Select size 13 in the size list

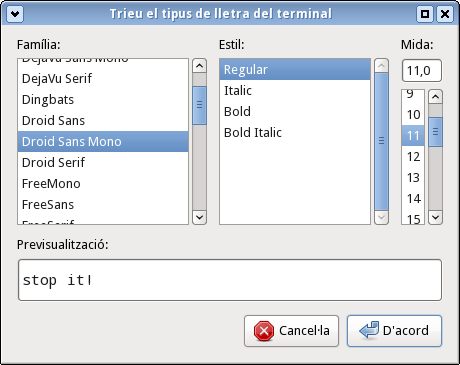pyautogui.click(x=413, y=177)
